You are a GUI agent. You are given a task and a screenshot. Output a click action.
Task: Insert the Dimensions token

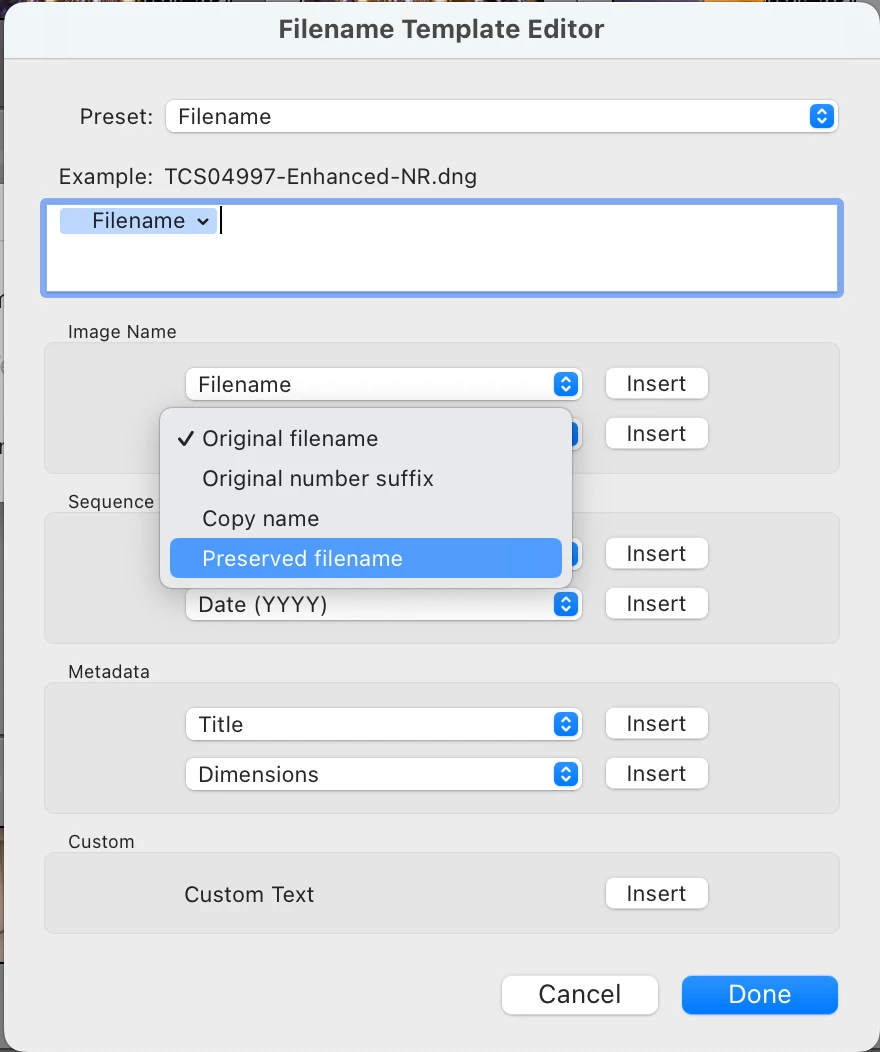(656, 774)
